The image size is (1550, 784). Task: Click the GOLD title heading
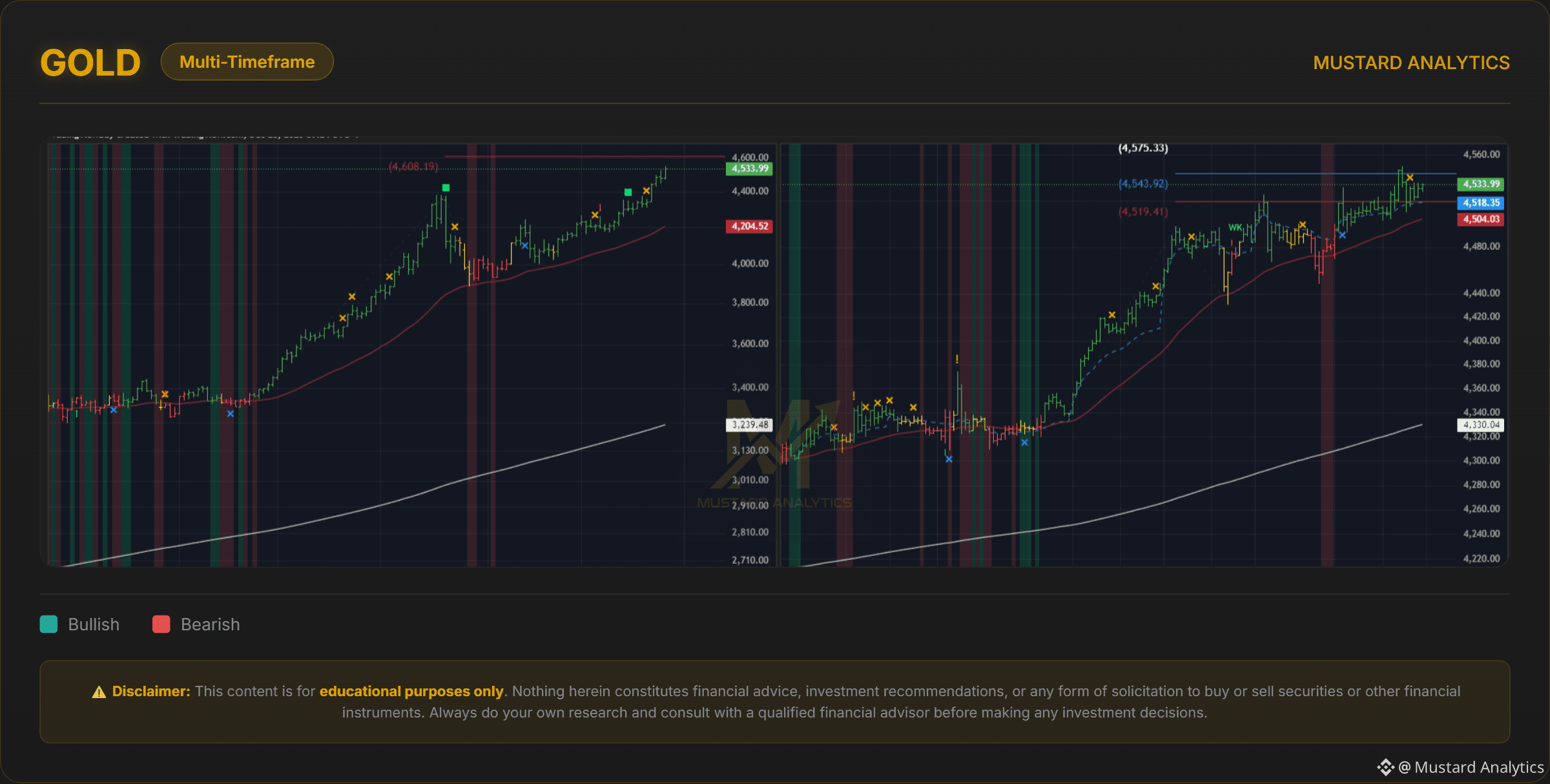tap(90, 63)
